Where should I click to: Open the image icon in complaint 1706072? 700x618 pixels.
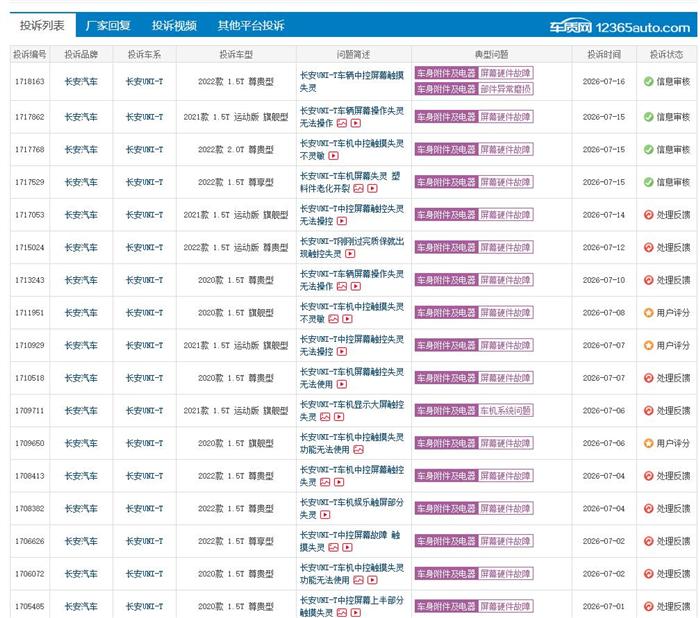(x=358, y=580)
